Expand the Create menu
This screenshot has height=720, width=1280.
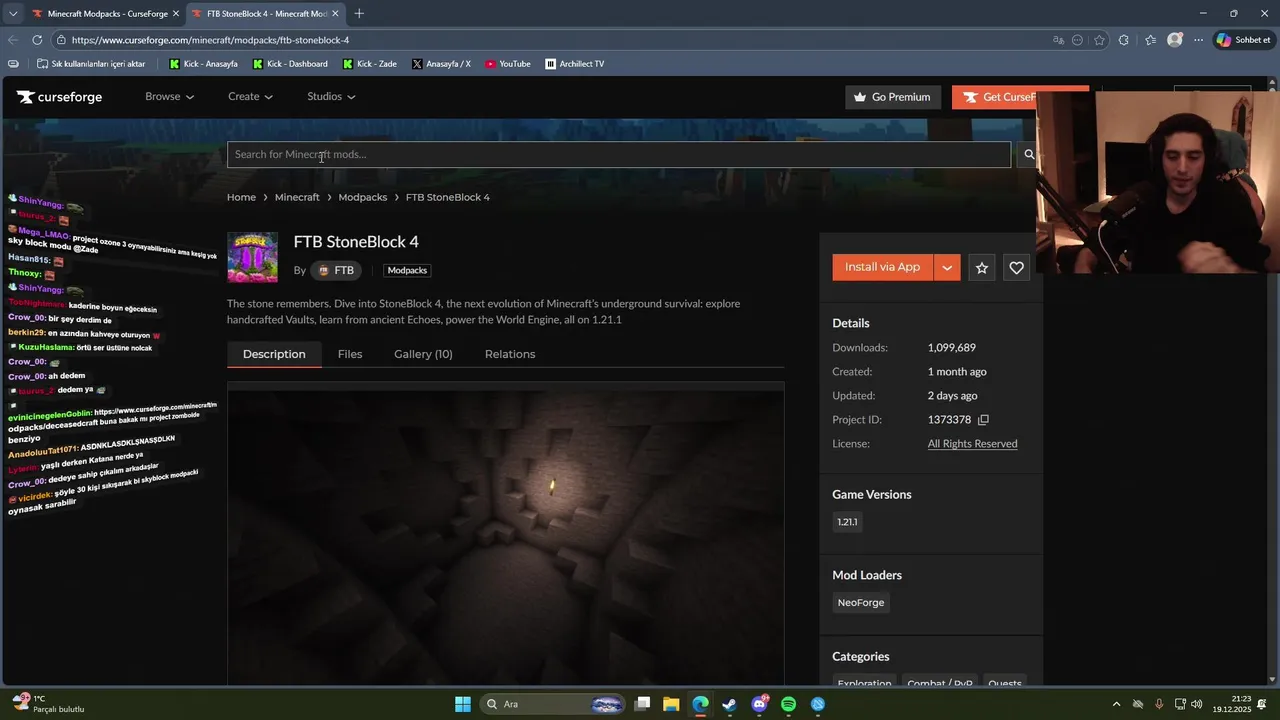(250, 97)
